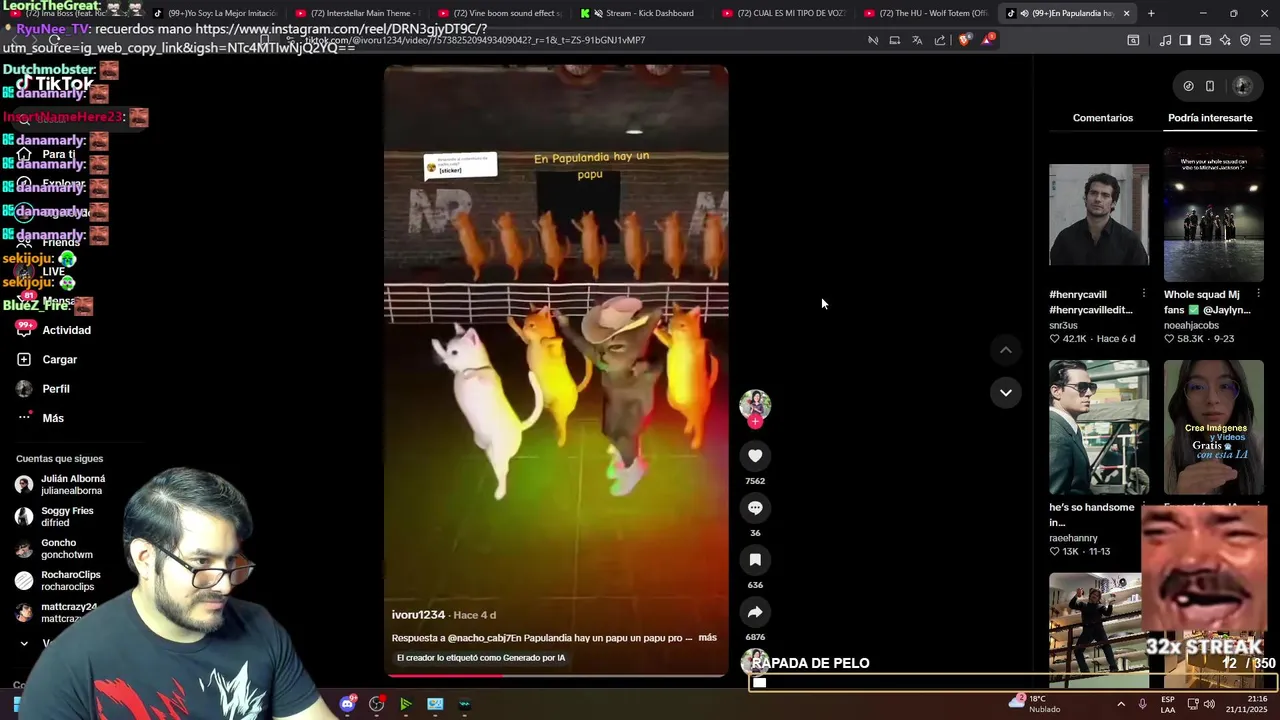Click TikTok coin icon in top-right pill

[x=1188, y=86]
